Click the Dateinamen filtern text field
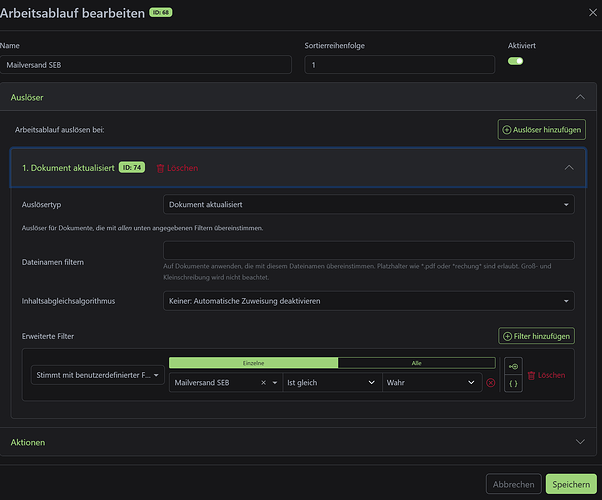This screenshot has width=602, height=500. 368,250
